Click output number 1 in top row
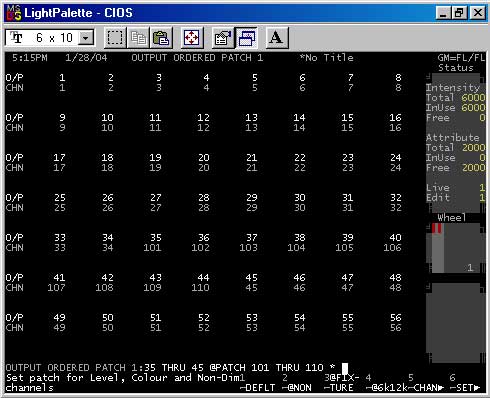The height and width of the screenshot is (398, 490). (62, 78)
